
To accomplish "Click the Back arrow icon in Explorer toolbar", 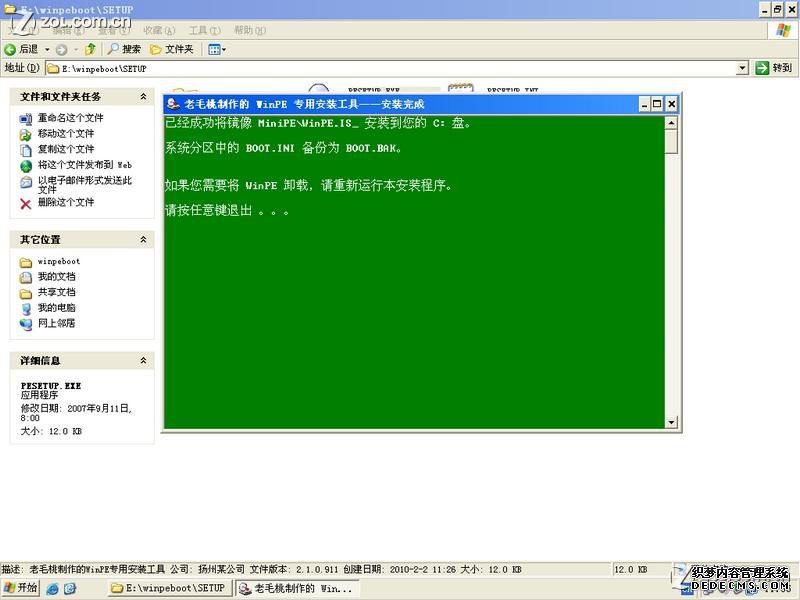I will click(x=10, y=49).
